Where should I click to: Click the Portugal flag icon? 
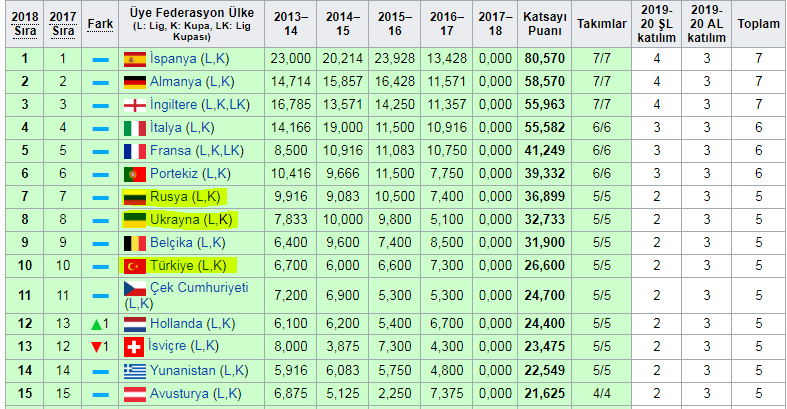(x=135, y=174)
